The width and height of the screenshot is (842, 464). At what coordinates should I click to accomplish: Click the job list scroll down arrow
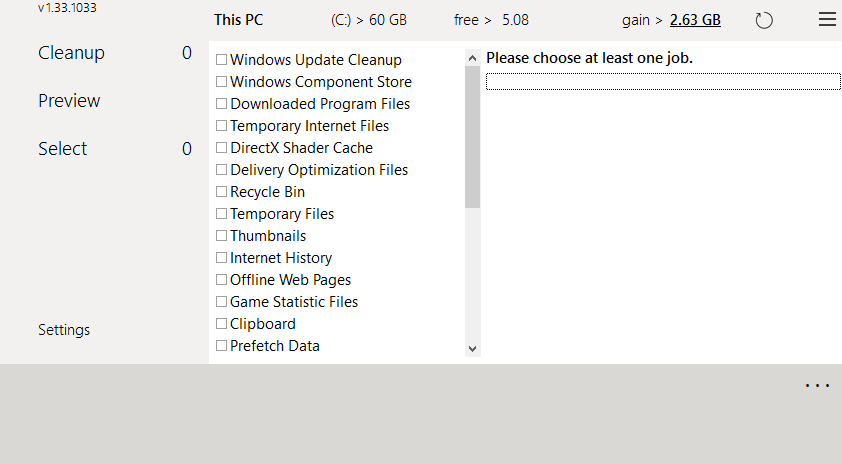click(473, 348)
